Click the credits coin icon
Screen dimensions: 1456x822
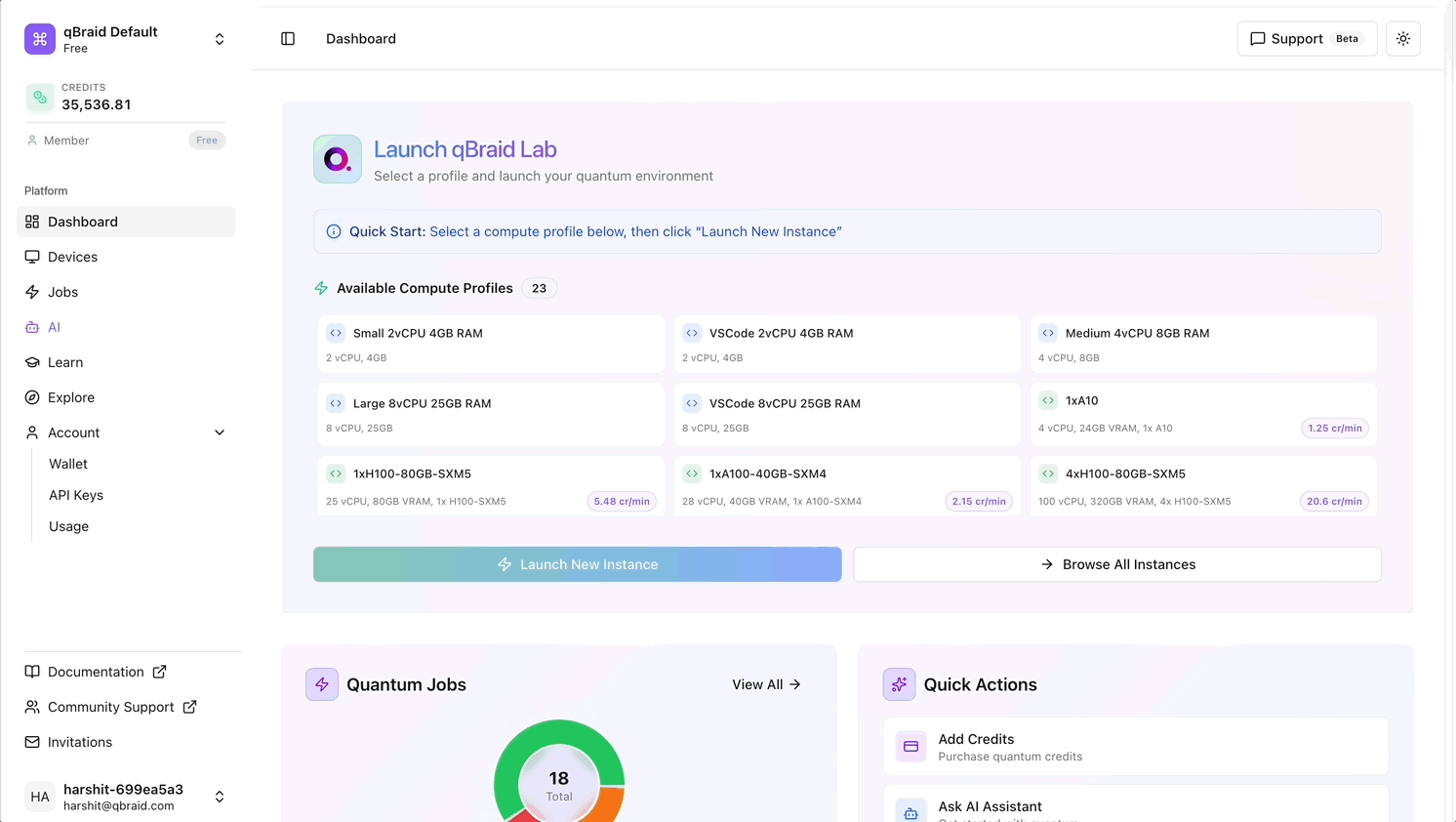40,98
